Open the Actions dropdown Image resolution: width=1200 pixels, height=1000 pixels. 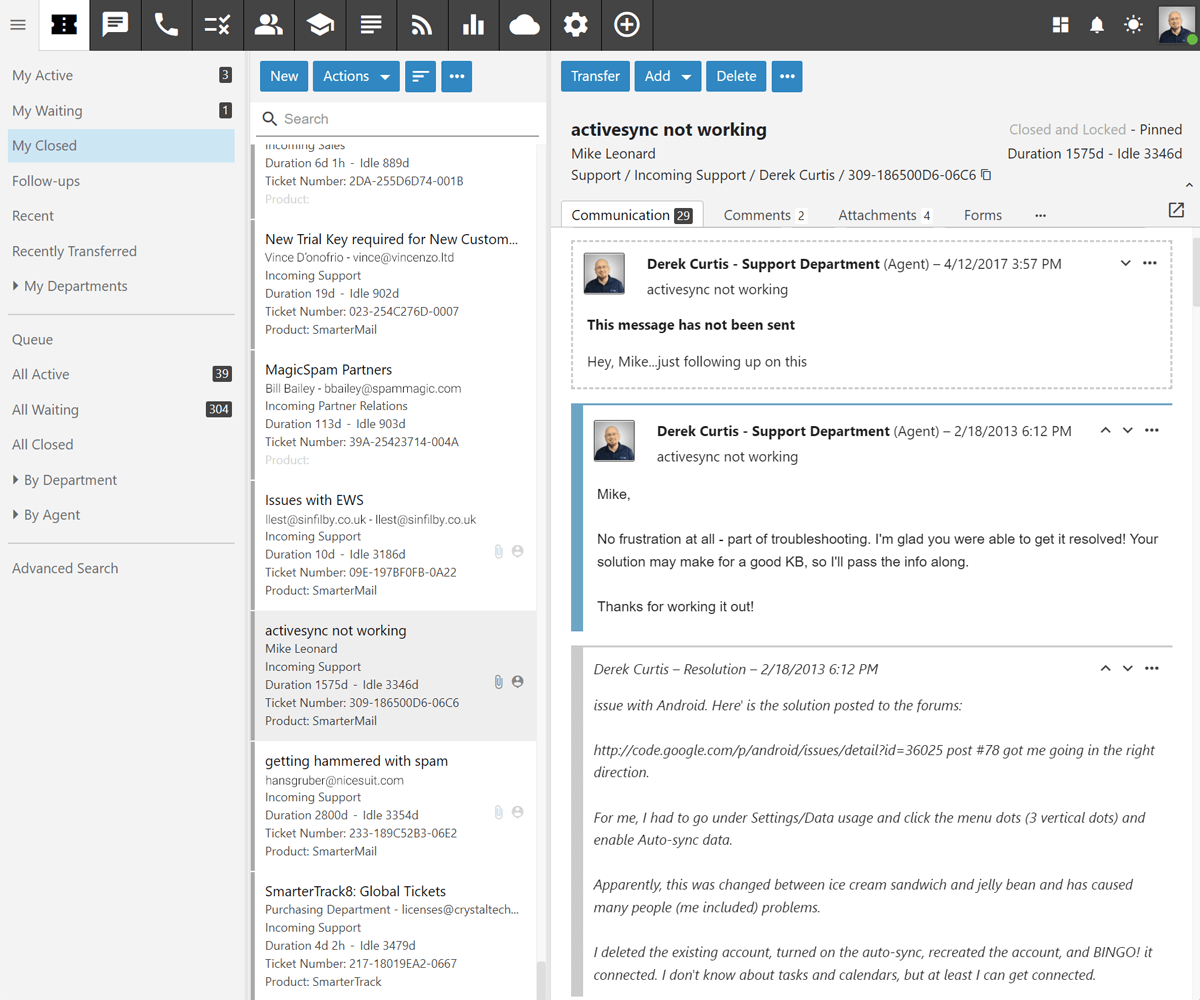click(356, 76)
